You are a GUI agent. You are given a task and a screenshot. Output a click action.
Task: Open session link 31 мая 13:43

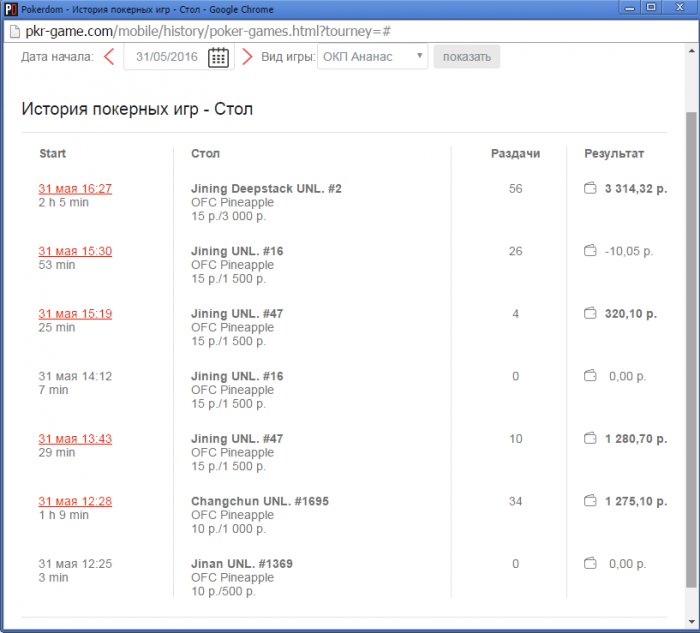pos(75,439)
